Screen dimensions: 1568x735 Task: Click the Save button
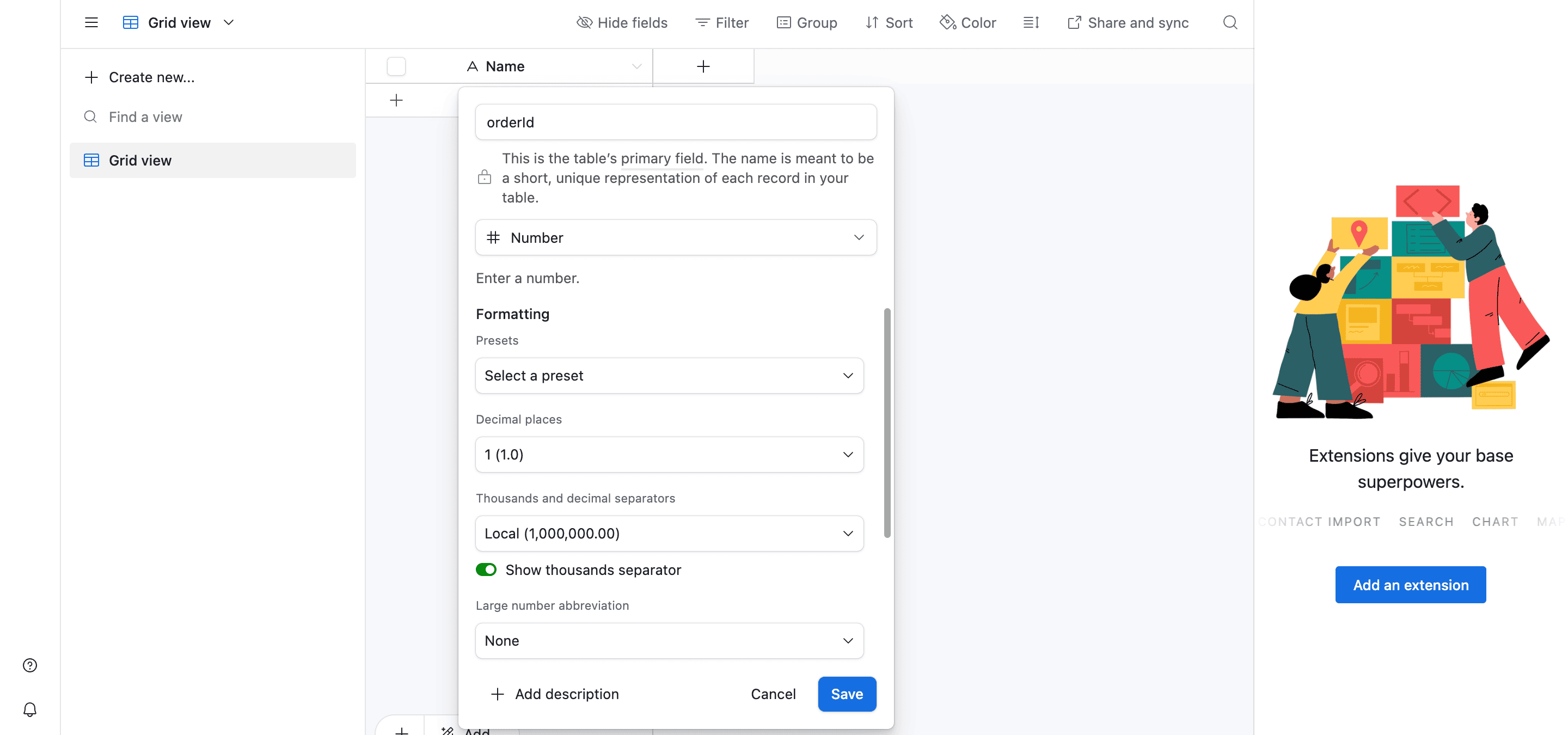point(847,694)
